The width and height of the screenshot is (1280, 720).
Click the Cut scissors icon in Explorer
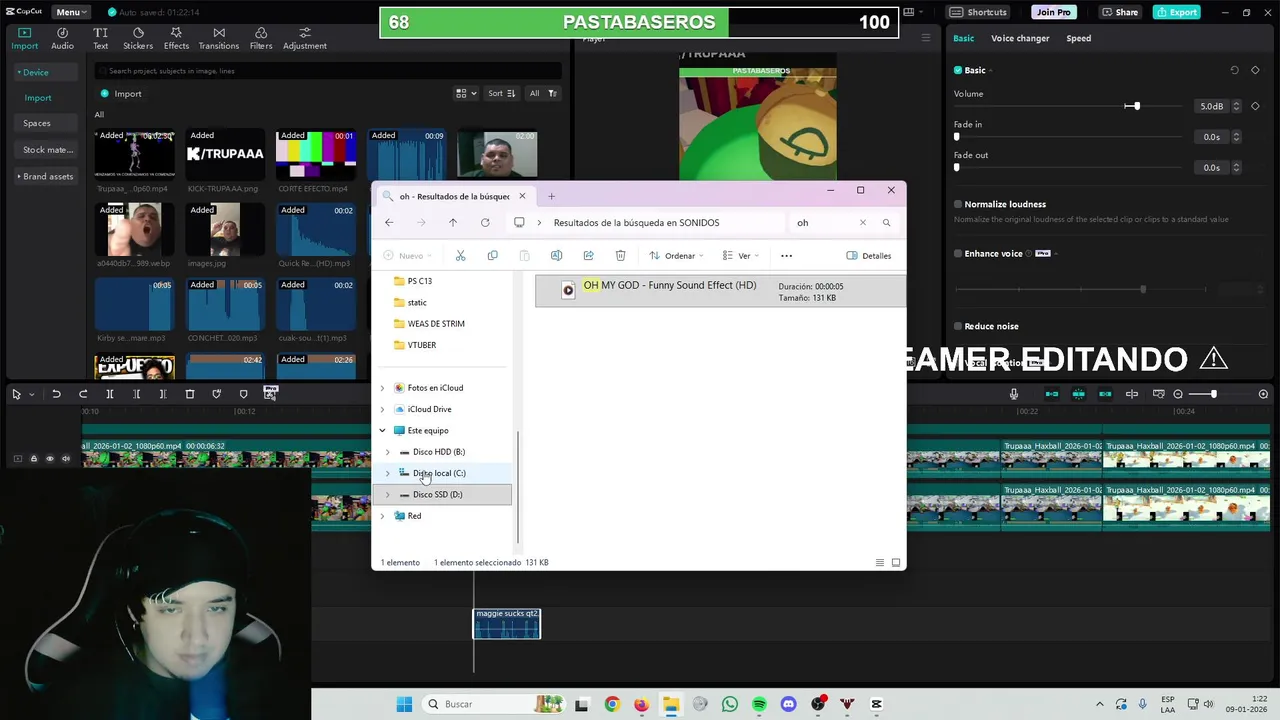[x=460, y=255]
